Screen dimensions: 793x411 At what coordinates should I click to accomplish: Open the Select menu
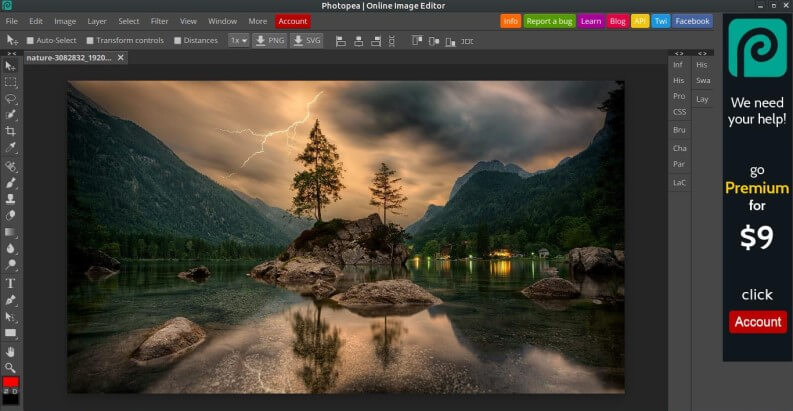[129, 21]
